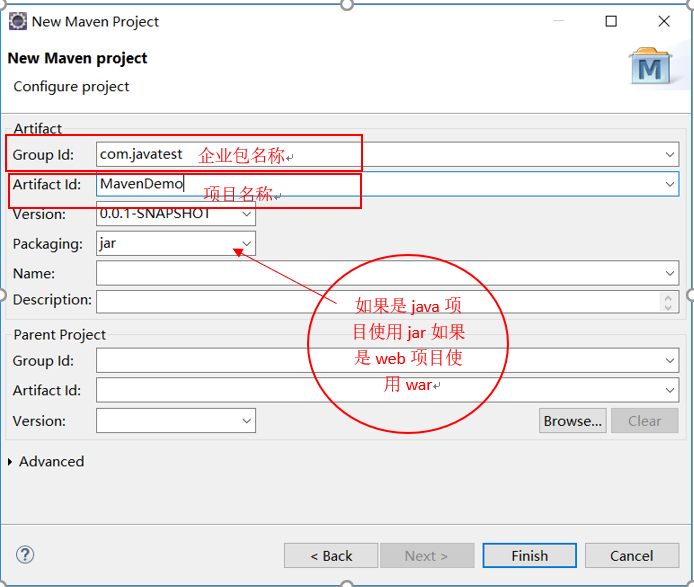The image size is (694, 587).
Task: Click the Finish button
Action: click(x=529, y=556)
